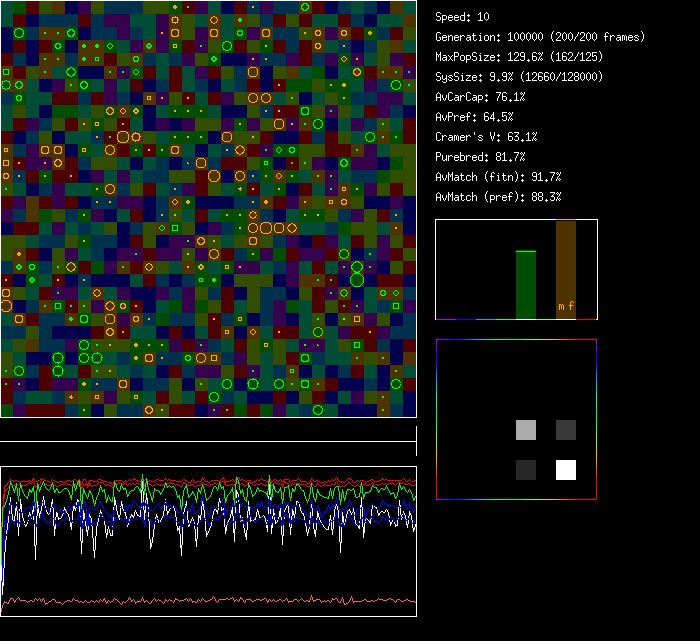Click the SysSize value line
The height and width of the screenshot is (641, 700).
(x=519, y=77)
